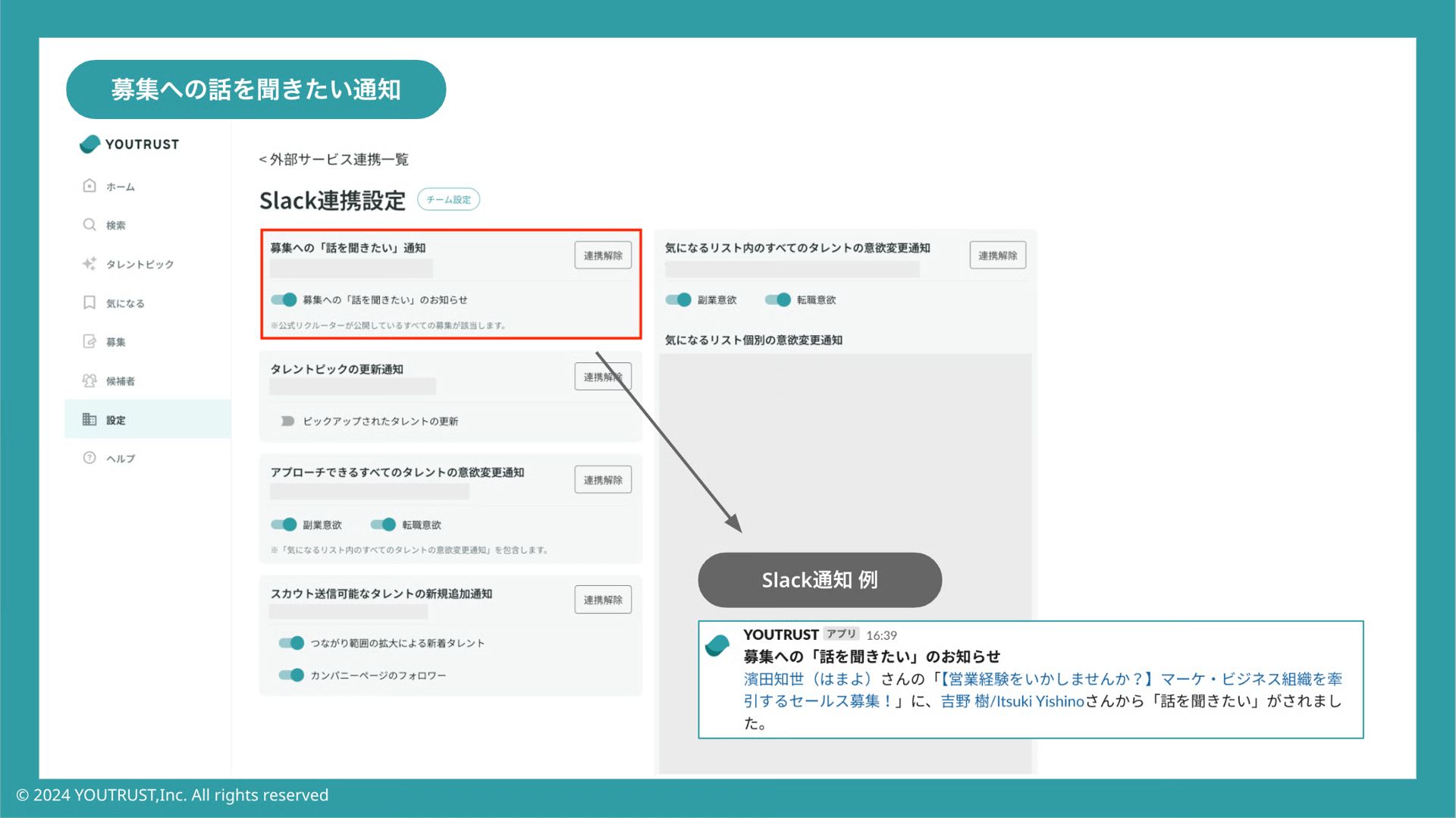The width and height of the screenshot is (1456, 818).
Task: Click the search magnifier icon
Action: pyautogui.click(x=89, y=224)
